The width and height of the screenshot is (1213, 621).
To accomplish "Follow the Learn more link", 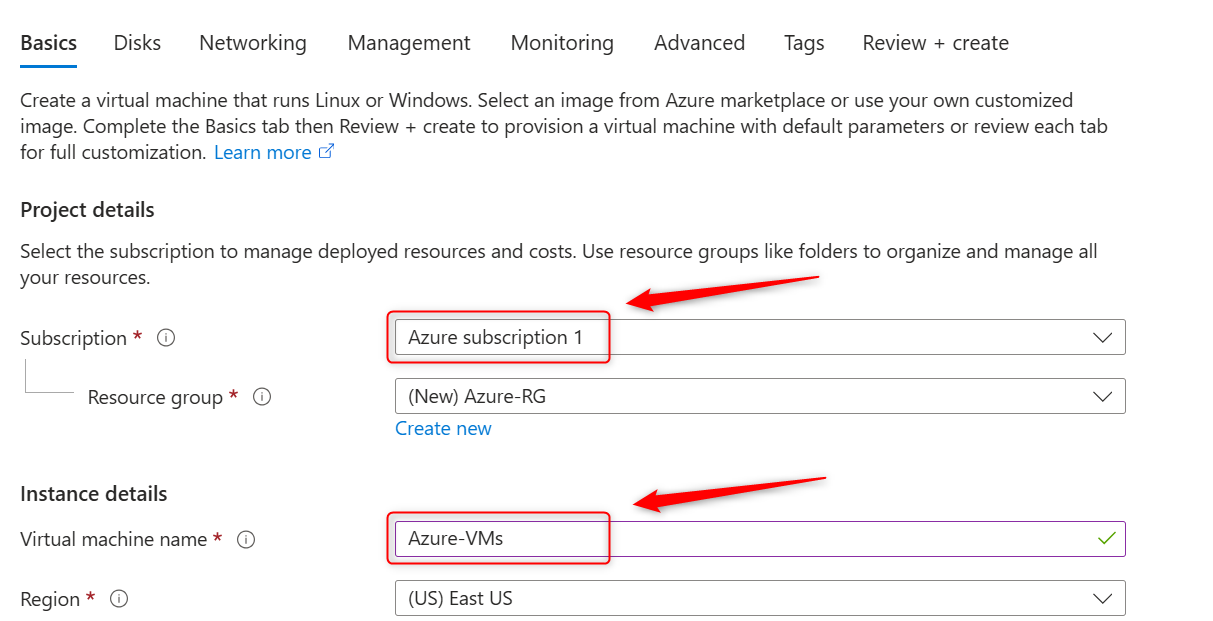I will pos(262,152).
